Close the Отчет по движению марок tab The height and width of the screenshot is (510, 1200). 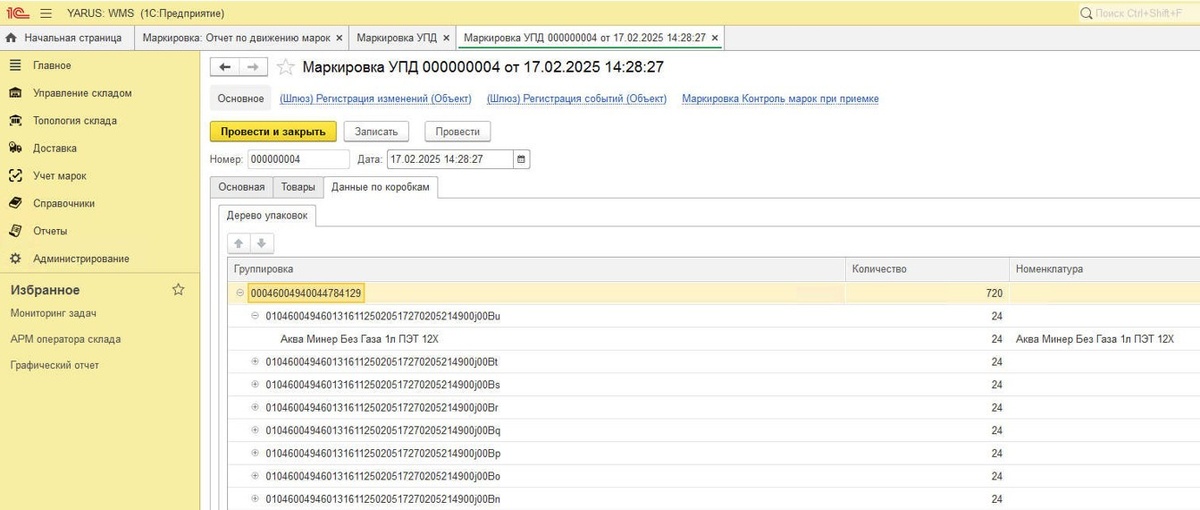(339, 37)
